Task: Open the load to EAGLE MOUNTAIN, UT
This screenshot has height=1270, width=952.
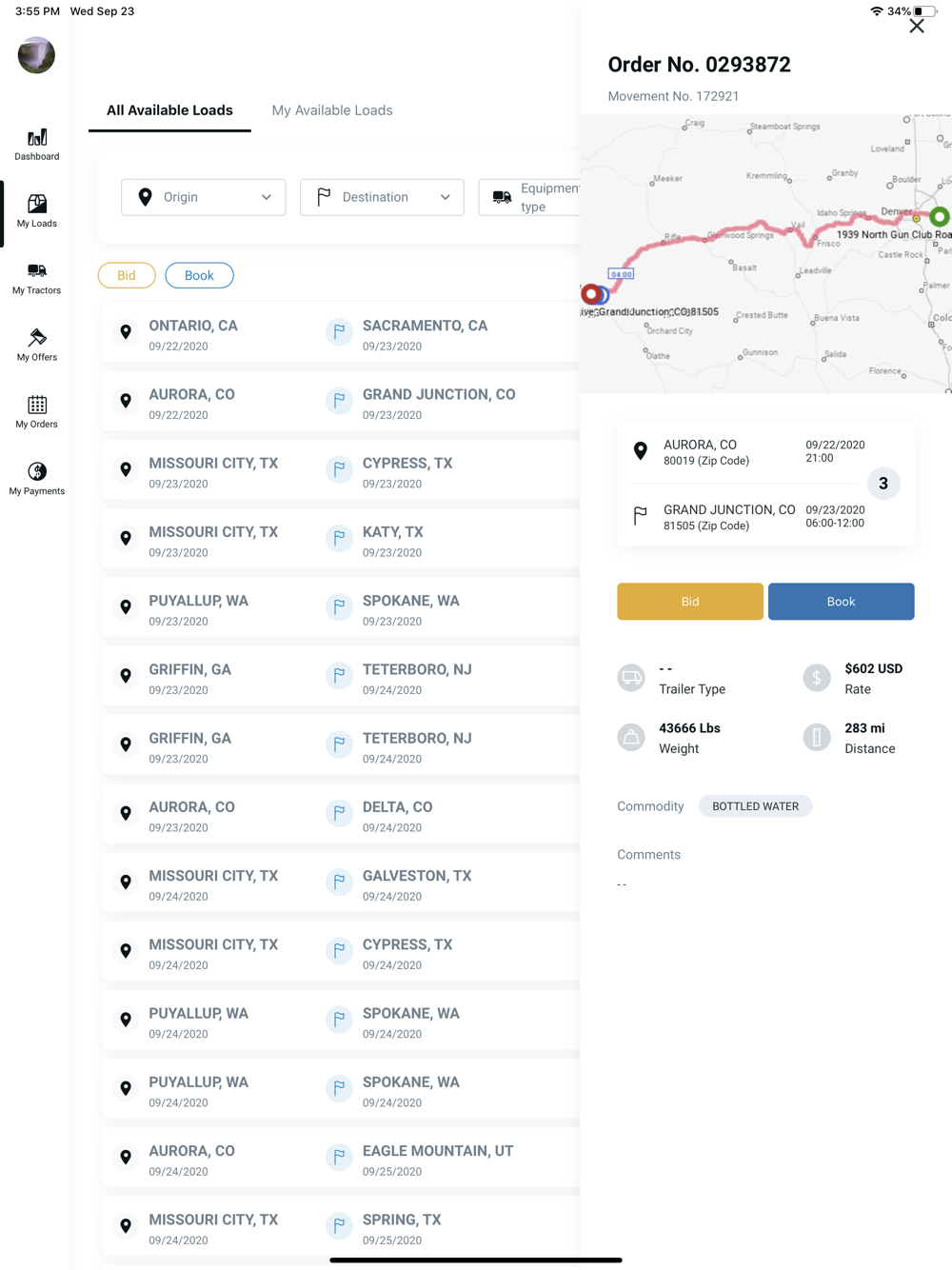Action: [x=341, y=1160]
